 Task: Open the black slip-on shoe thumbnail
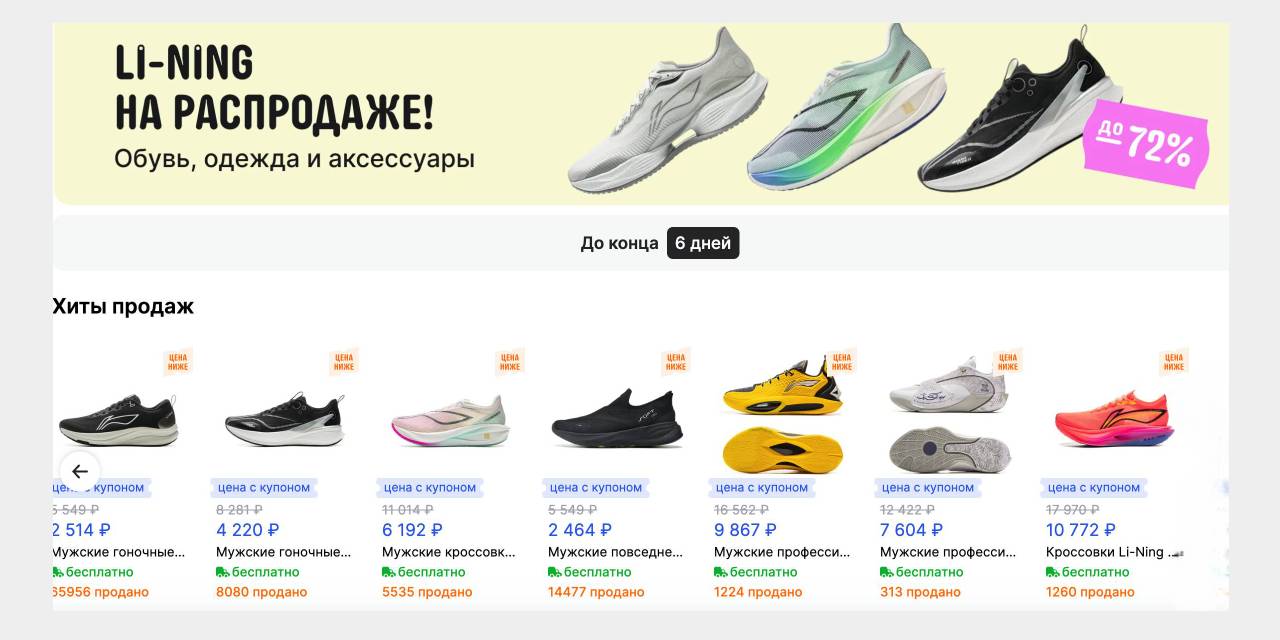[617, 418]
